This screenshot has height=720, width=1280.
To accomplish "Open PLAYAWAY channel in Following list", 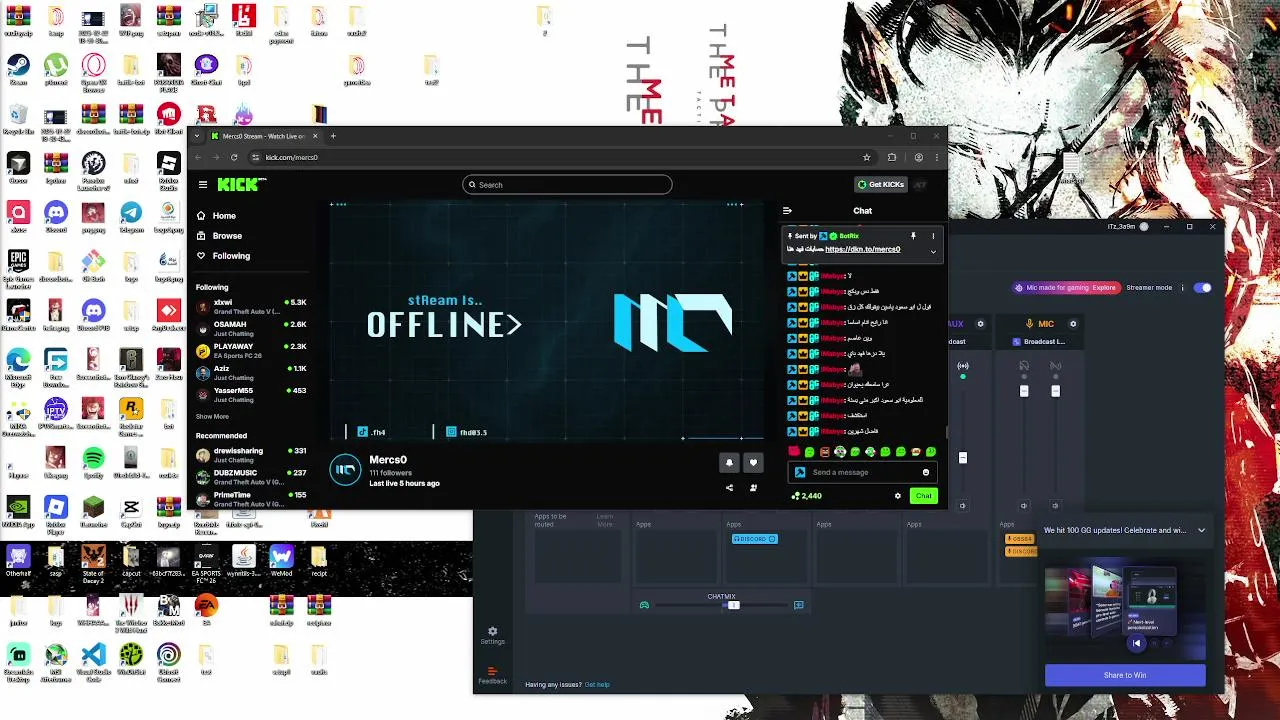I will click(x=251, y=350).
